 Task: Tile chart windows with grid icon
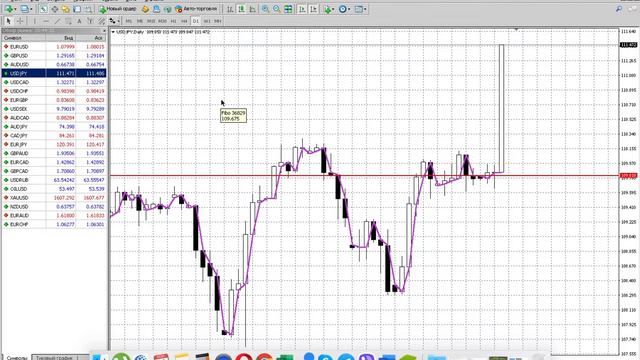(288, 9)
